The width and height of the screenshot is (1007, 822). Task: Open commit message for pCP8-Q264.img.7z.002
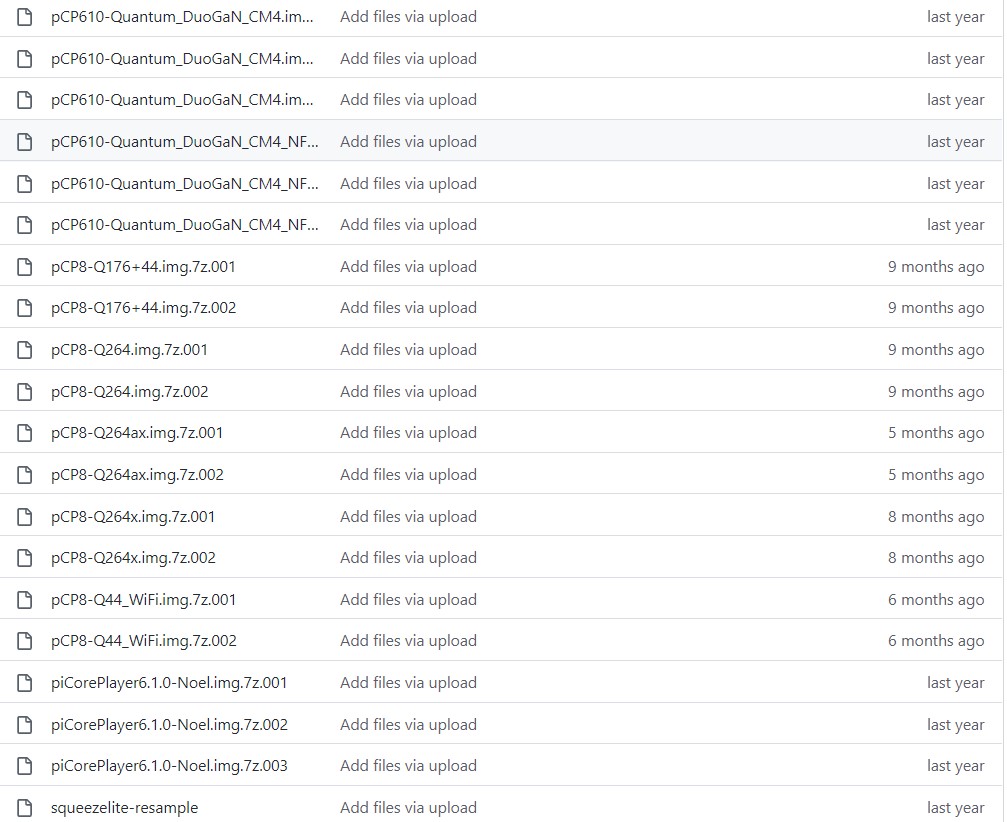pos(408,392)
